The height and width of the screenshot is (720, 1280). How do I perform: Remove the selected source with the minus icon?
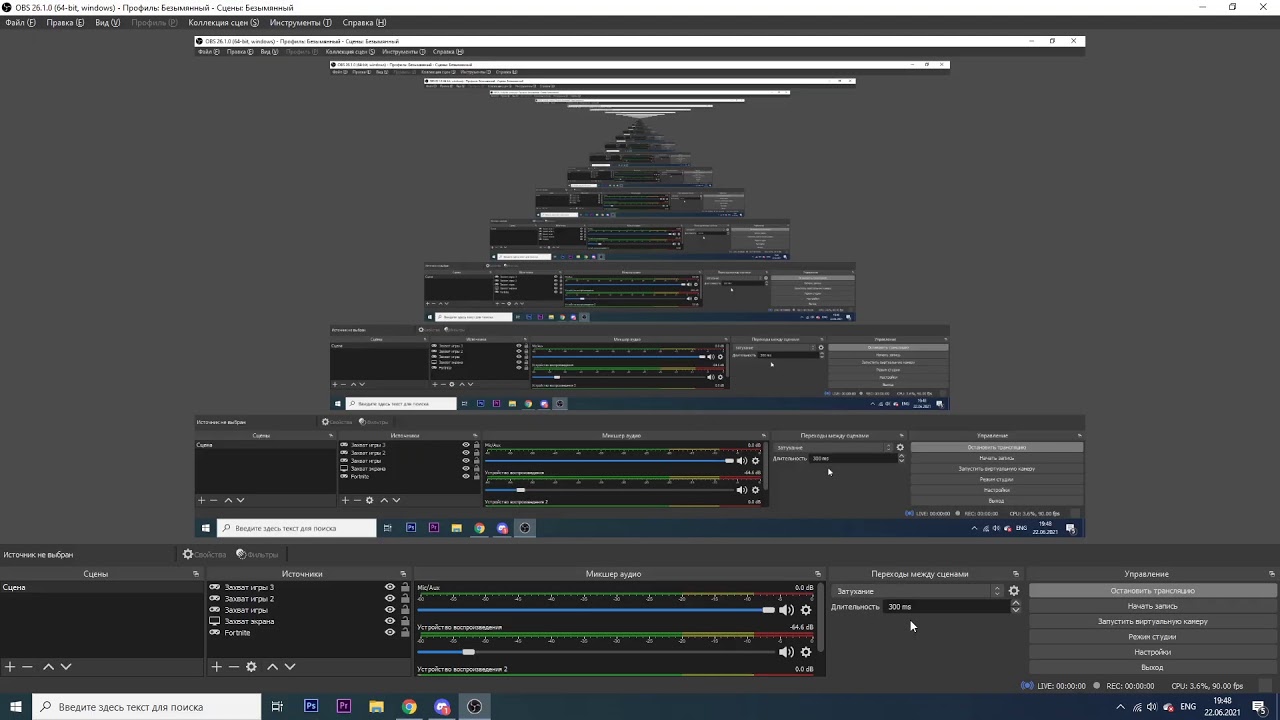coord(234,667)
